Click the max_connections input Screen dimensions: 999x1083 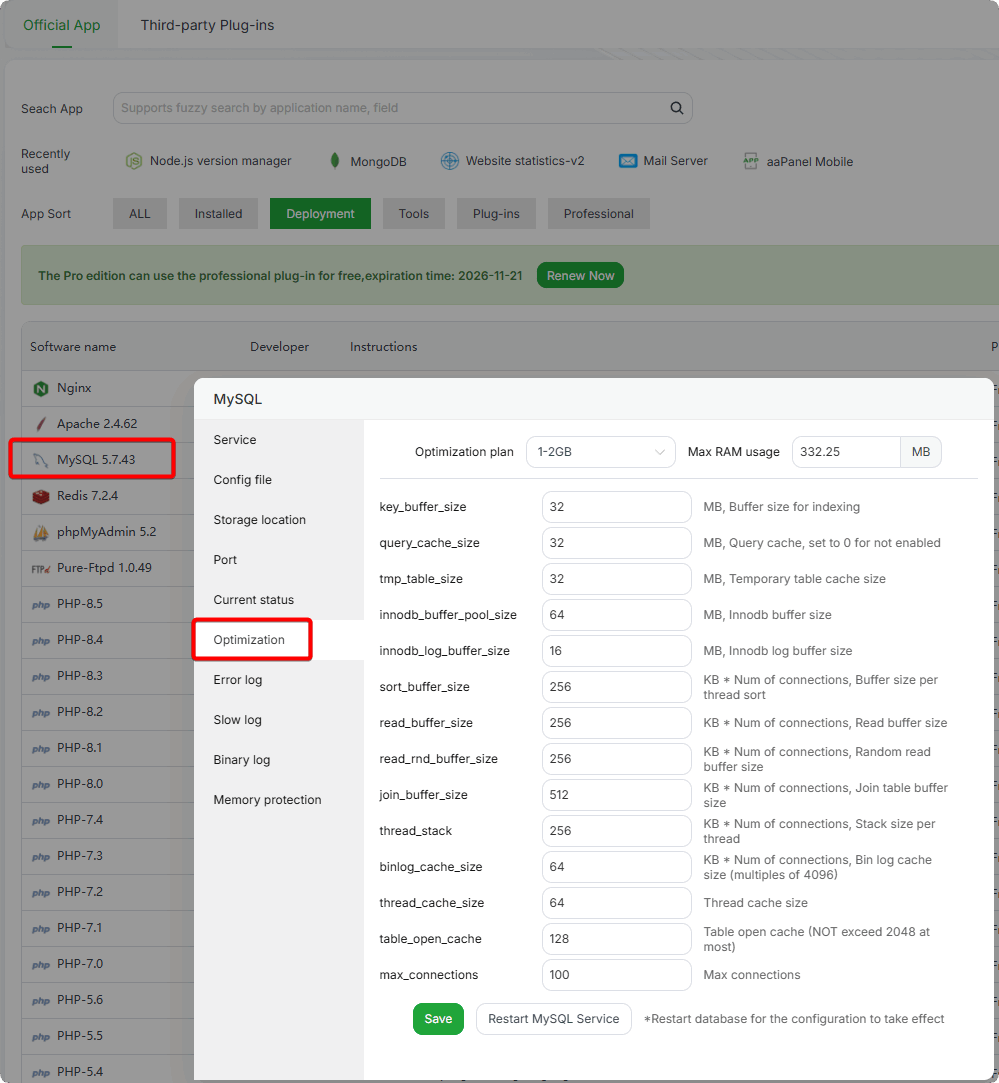[x=616, y=975]
